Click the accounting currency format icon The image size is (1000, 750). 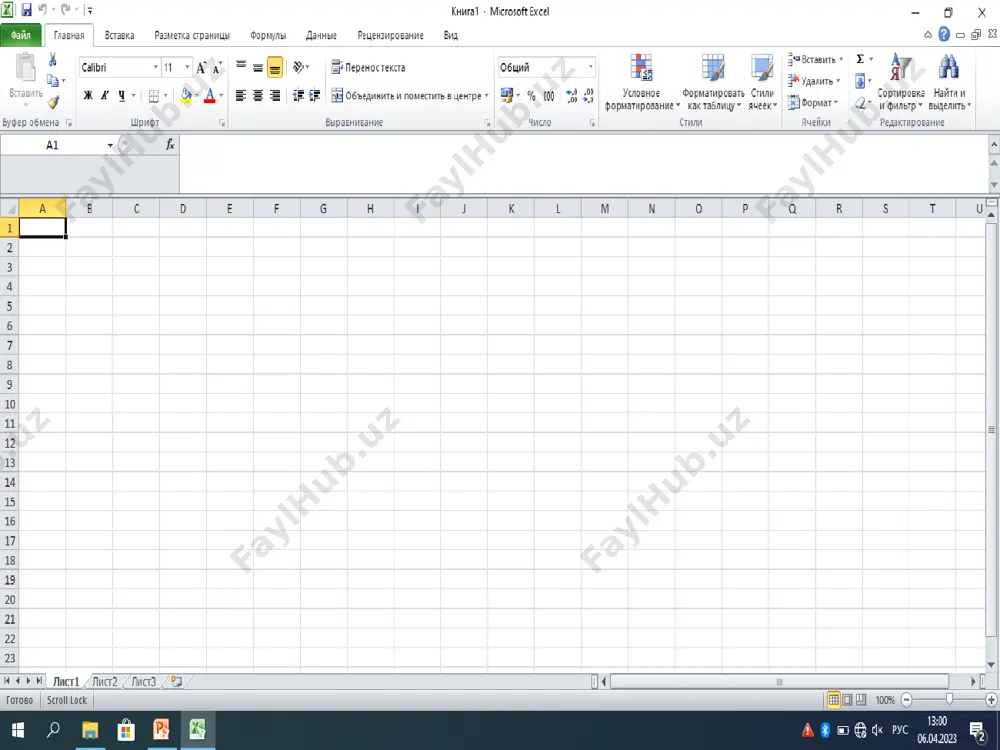[x=506, y=96]
